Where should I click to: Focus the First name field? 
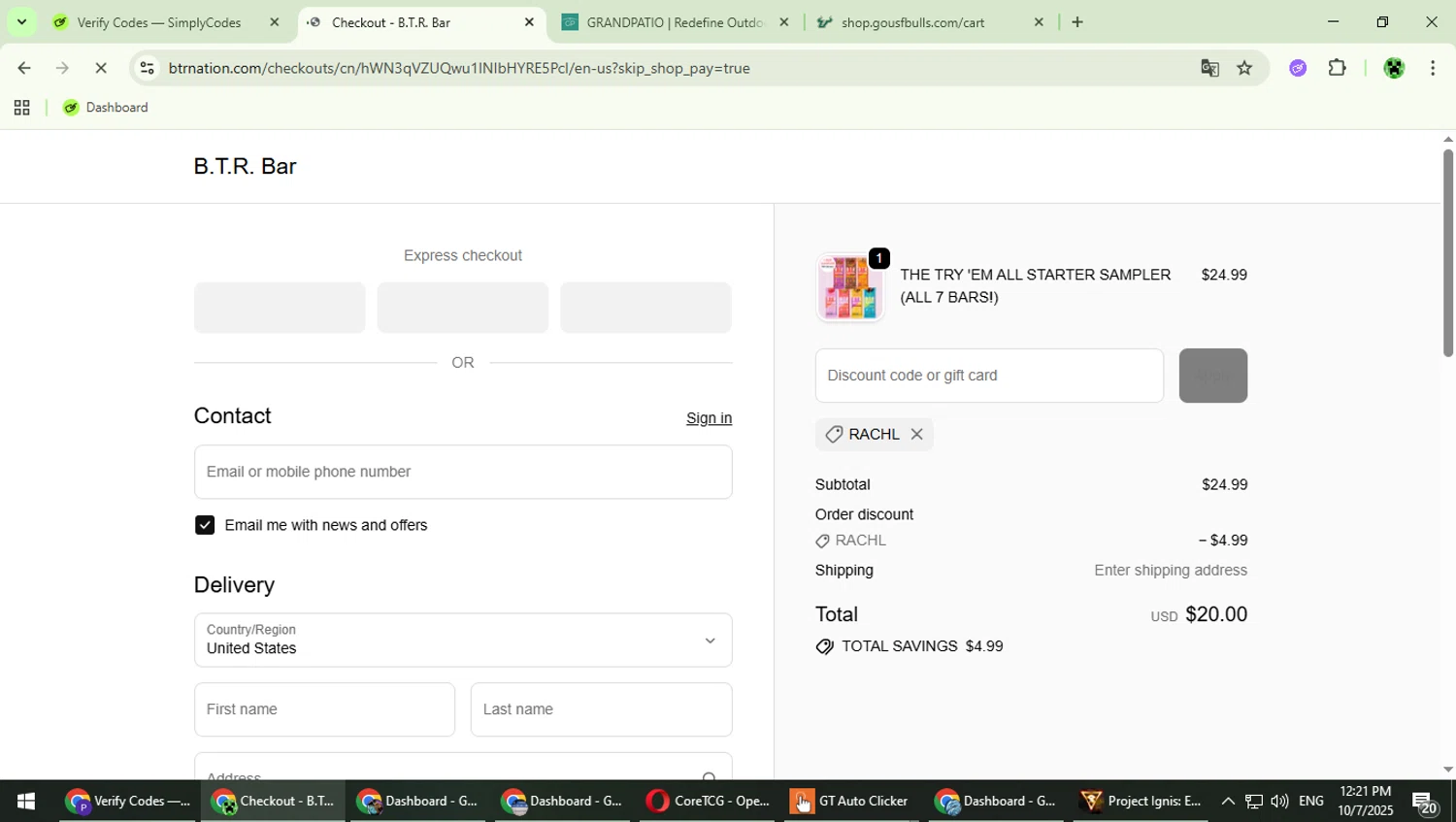point(324,709)
